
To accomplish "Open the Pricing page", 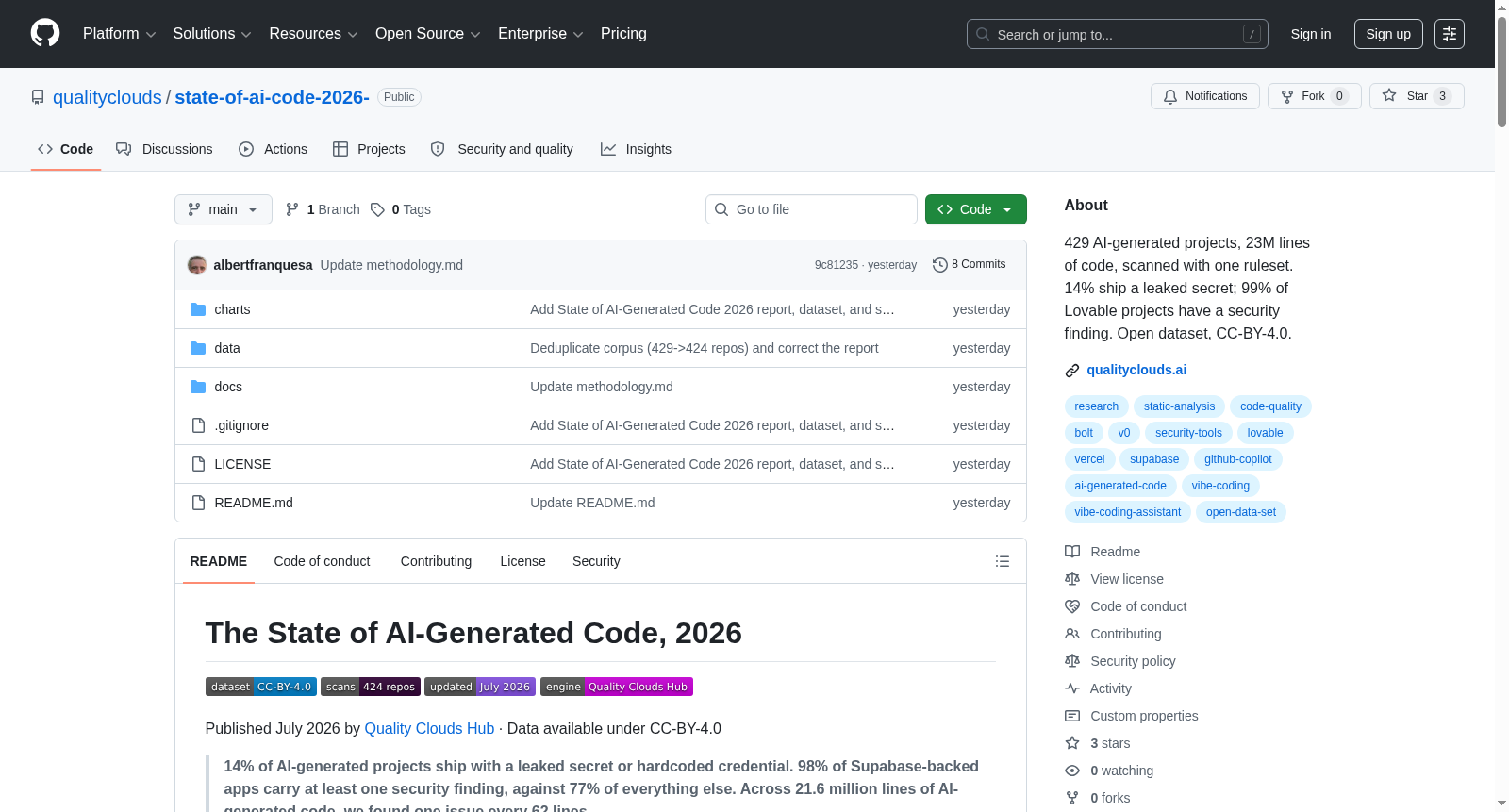I will click(623, 33).
